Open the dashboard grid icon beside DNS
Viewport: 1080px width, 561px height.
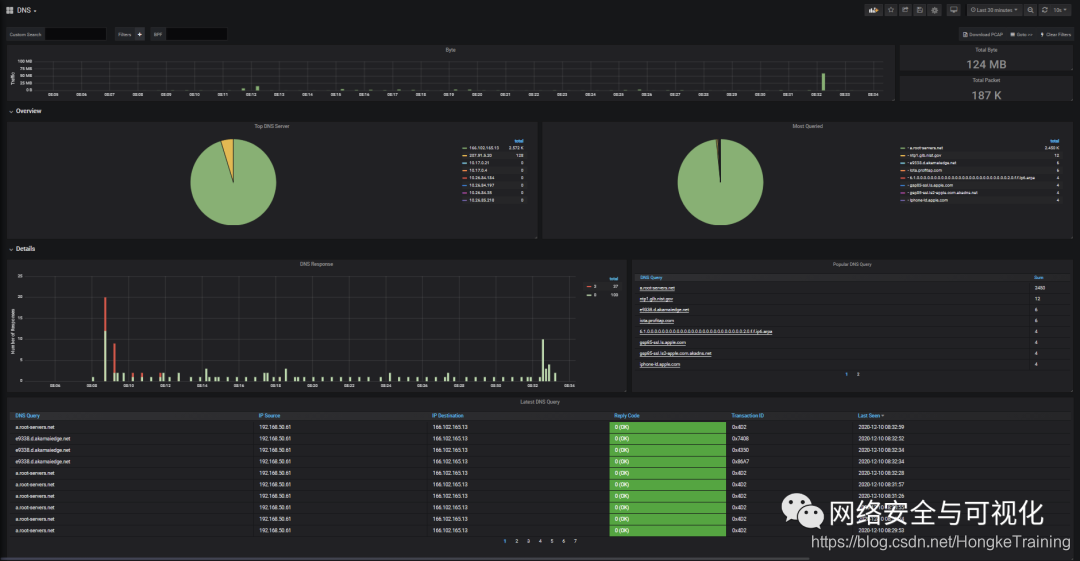coord(10,10)
